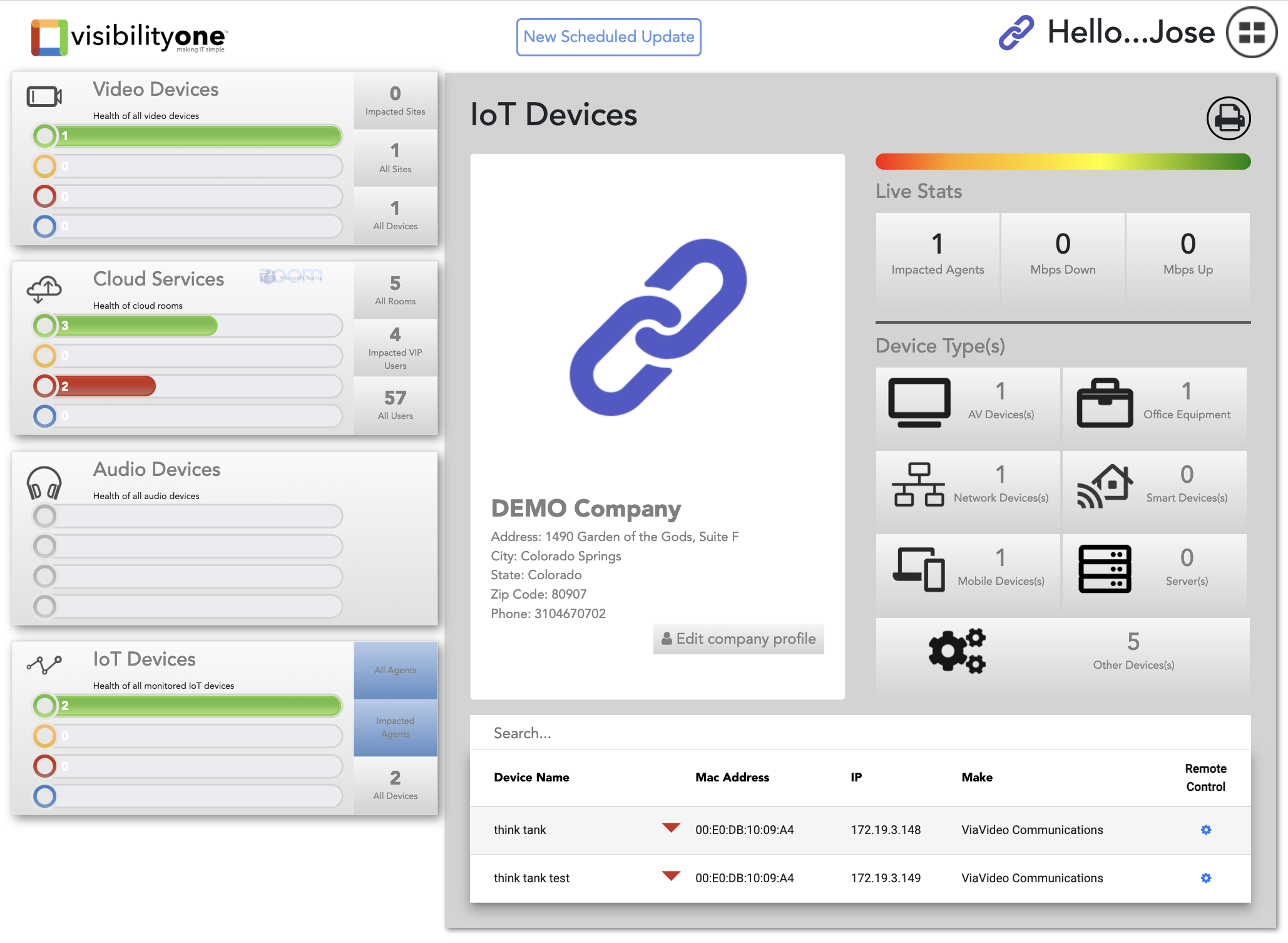Viewport: 1288px width, 943px height.
Task: Select the AV Devices monitor icon
Action: tap(919, 403)
